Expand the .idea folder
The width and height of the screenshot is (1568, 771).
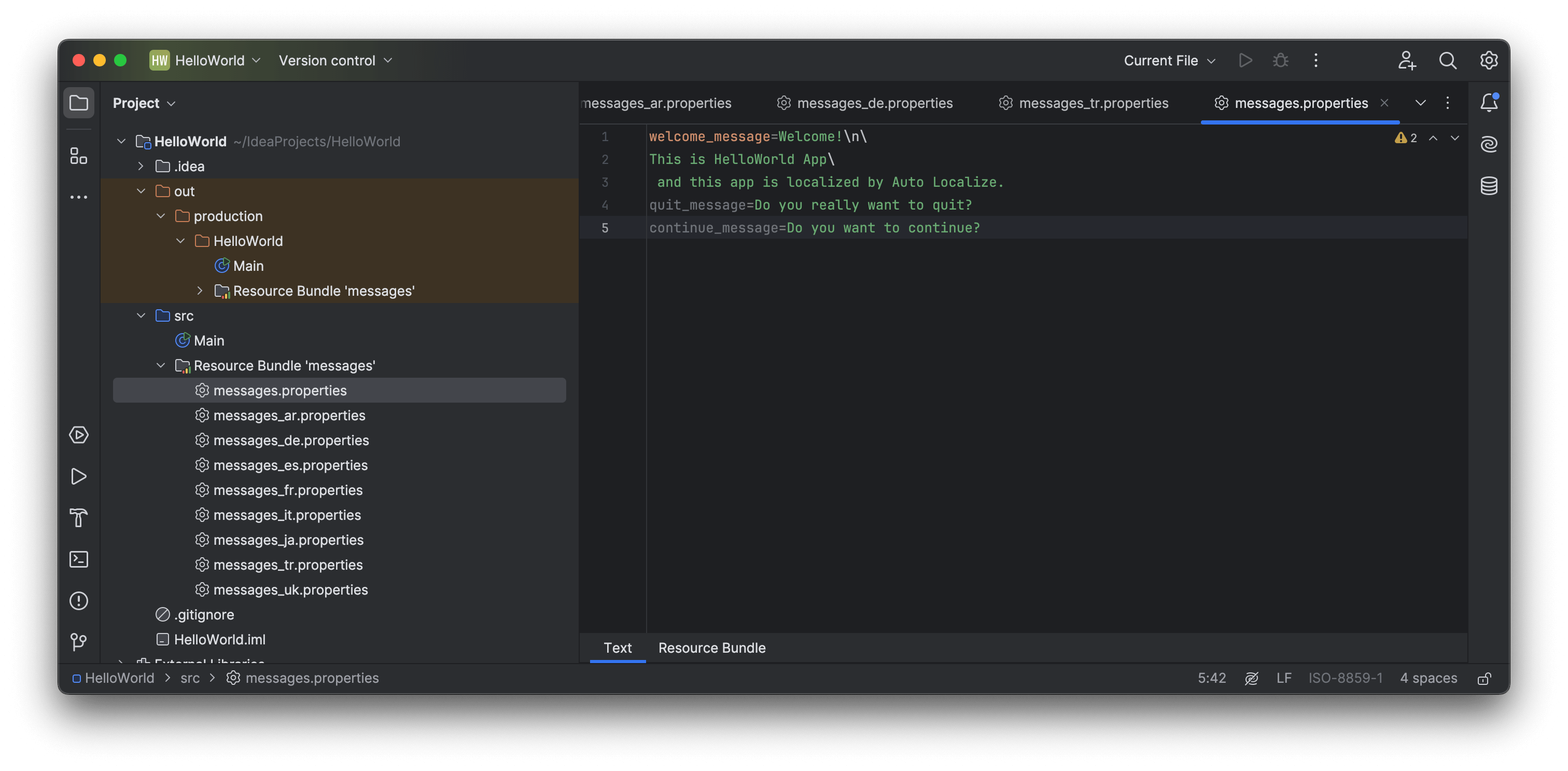[141, 166]
